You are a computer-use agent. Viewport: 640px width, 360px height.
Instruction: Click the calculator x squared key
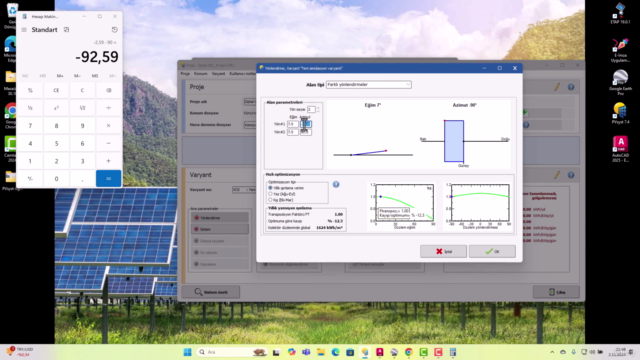point(56,108)
